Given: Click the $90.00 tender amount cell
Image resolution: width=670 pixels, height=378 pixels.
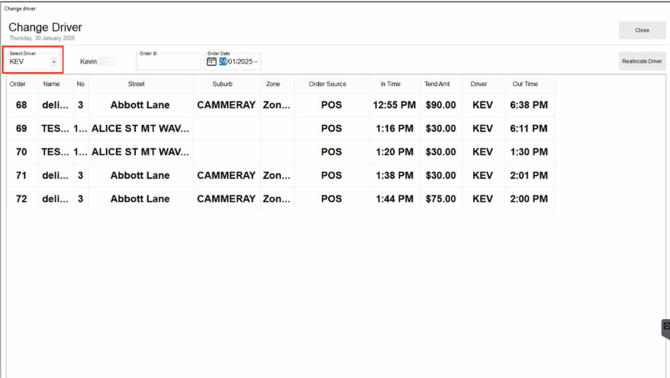Looking at the screenshot, I should (441, 105).
